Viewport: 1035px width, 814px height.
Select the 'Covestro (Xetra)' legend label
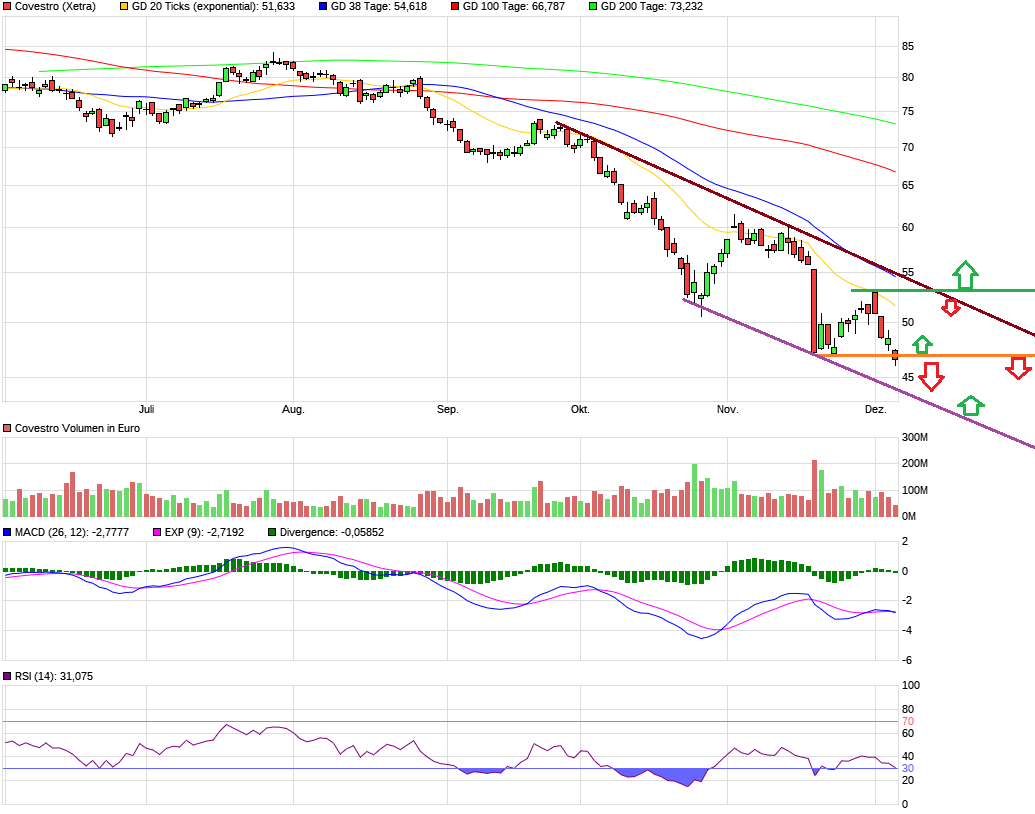coord(55,7)
